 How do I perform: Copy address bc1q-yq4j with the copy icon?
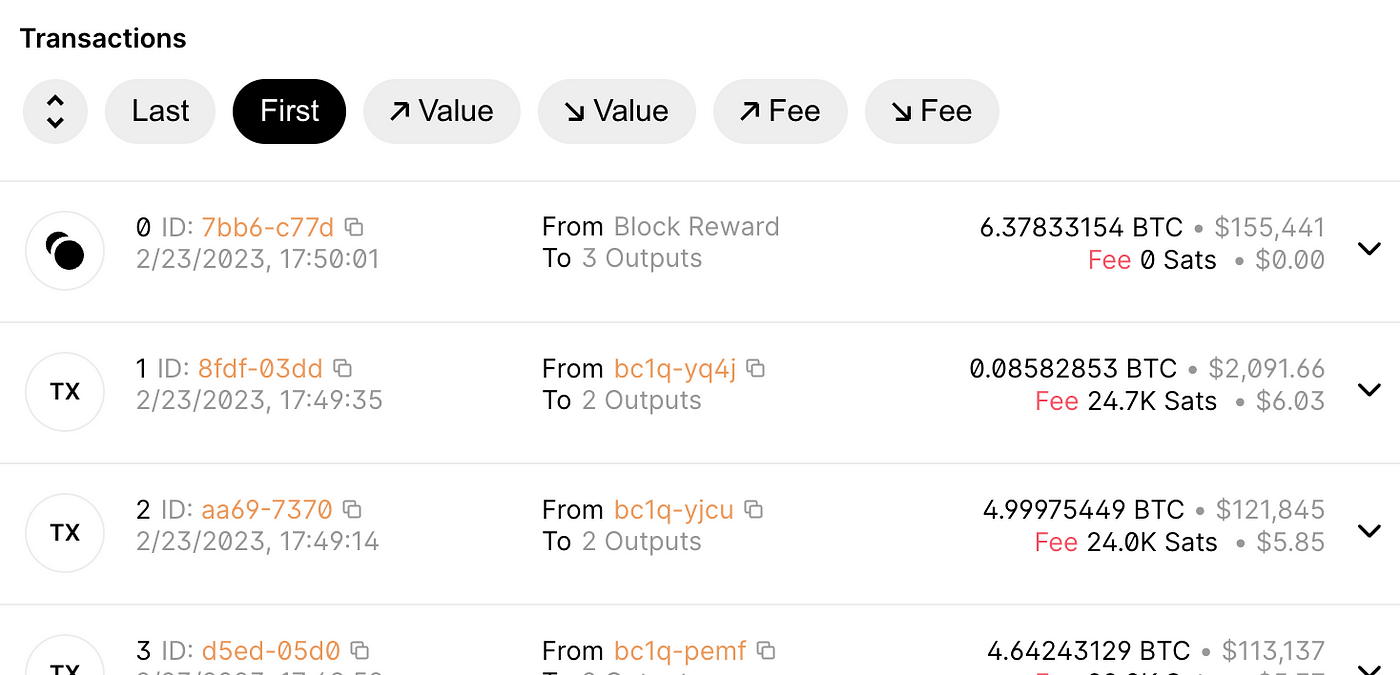[756, 368]
